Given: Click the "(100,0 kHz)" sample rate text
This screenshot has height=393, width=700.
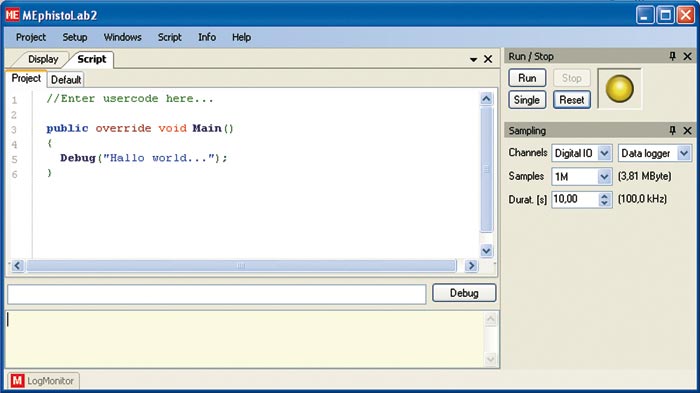Looking at the screenshot, I should coord(642,199).
